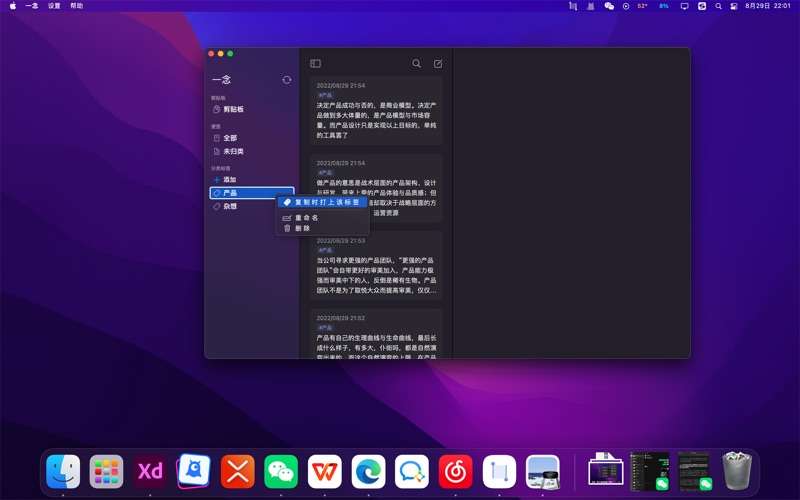
Task: Select 全部 all notes in sidebar
Action: coord(230,138)
